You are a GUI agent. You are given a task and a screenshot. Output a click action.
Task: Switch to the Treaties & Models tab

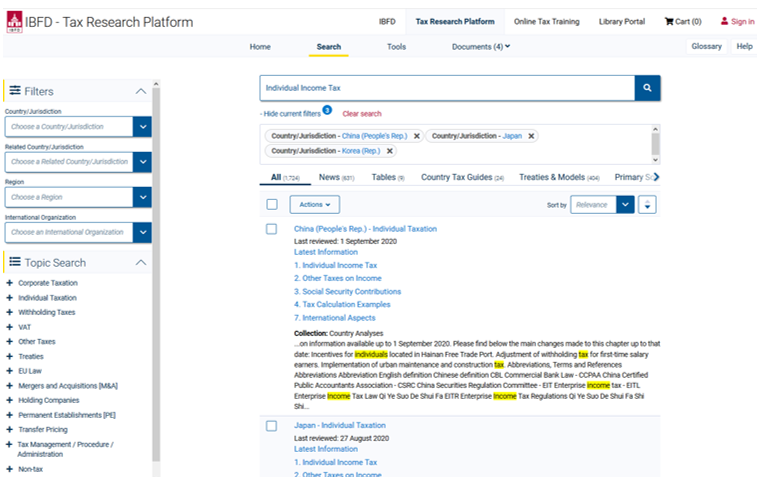[x=559, y=177]
